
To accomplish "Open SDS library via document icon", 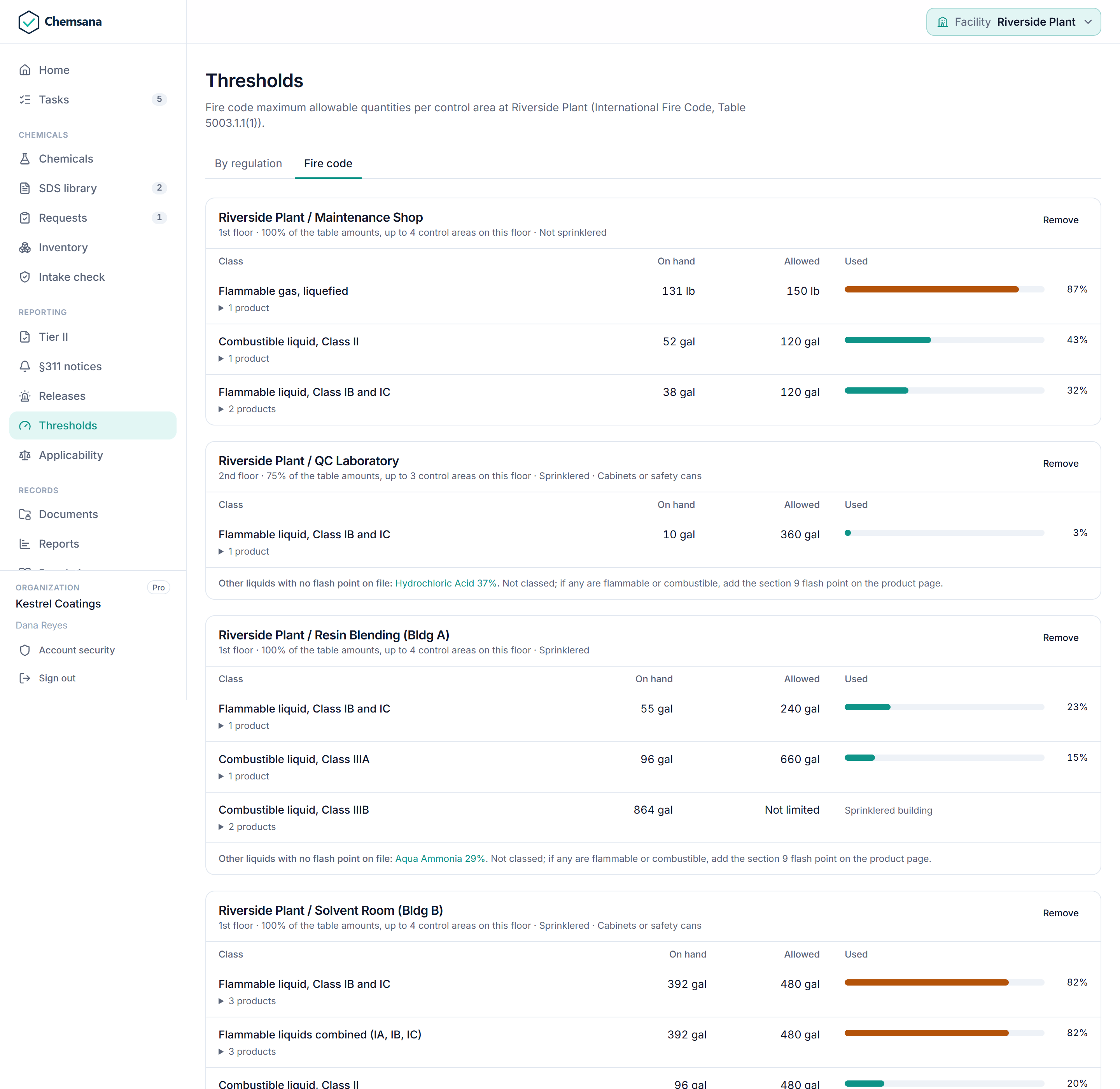I will point(24,188).
